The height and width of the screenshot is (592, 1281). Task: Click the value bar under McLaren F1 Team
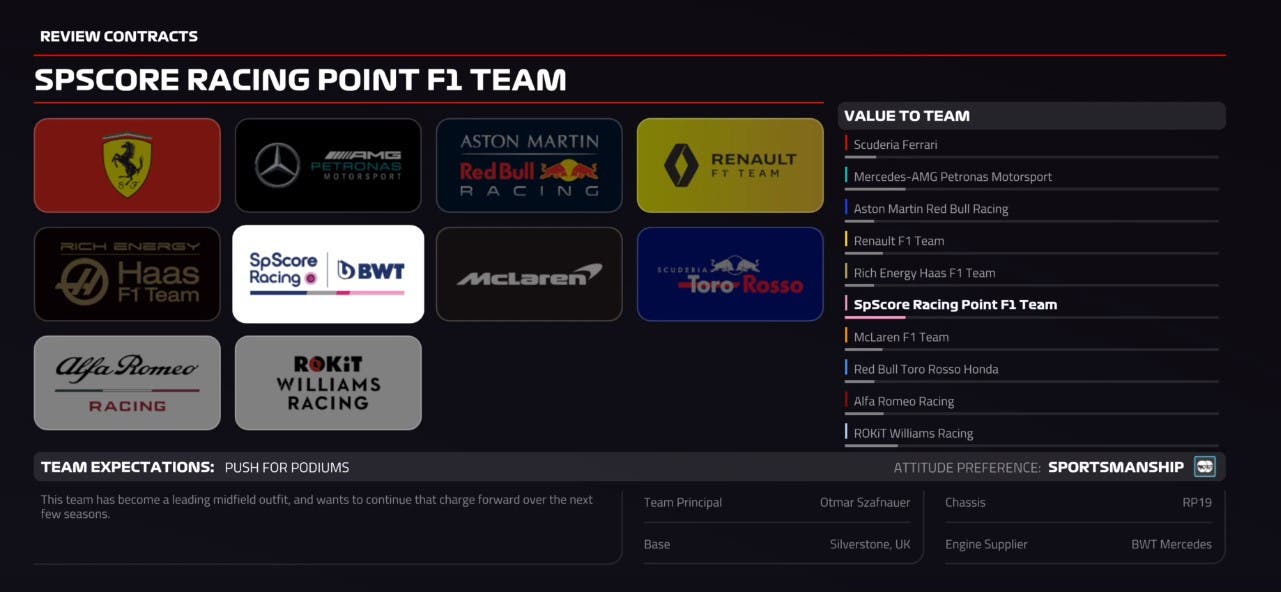1031,349
